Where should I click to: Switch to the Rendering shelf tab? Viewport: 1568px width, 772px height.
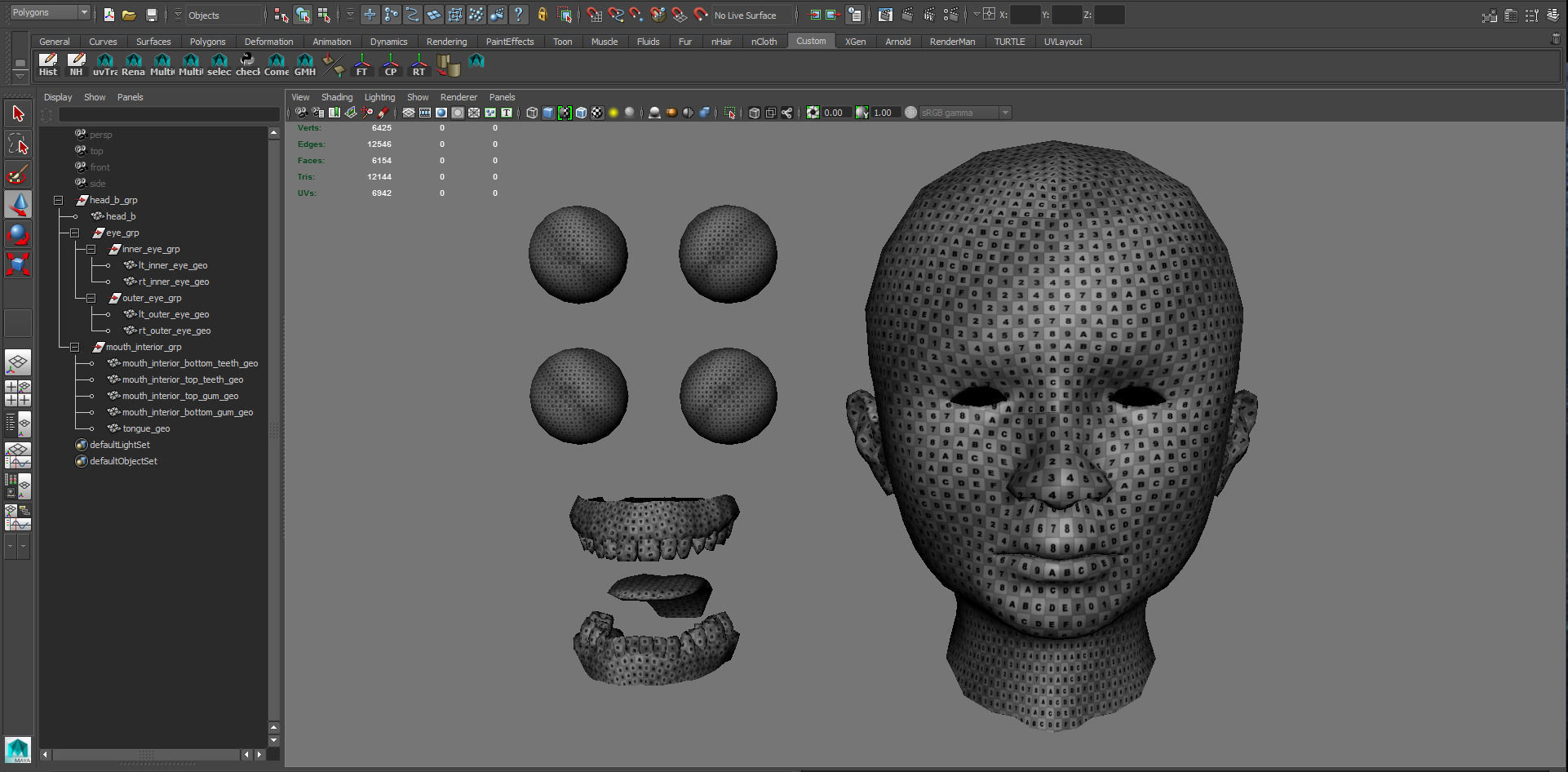[x=446, y=42]
